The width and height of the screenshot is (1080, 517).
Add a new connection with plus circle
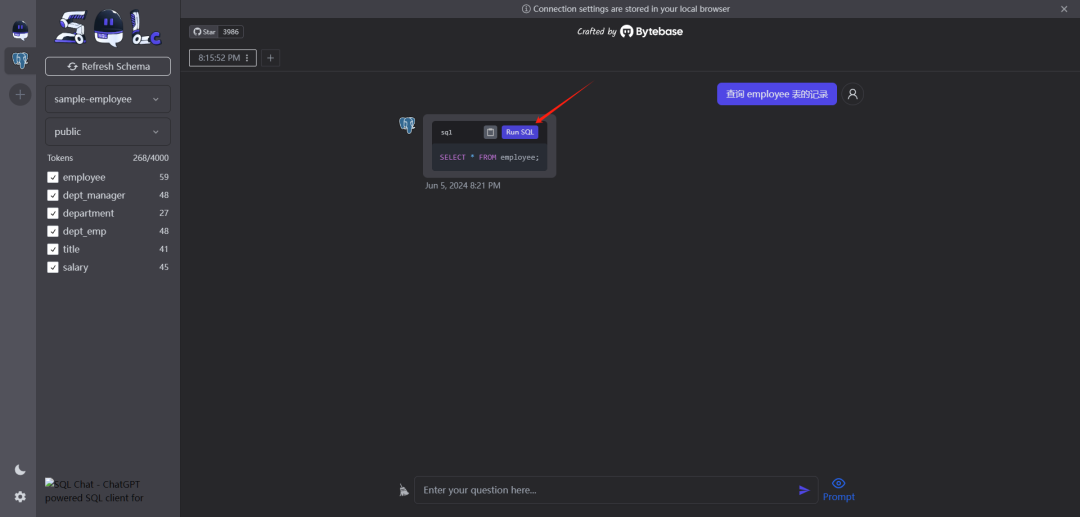[x=20, y=94]
